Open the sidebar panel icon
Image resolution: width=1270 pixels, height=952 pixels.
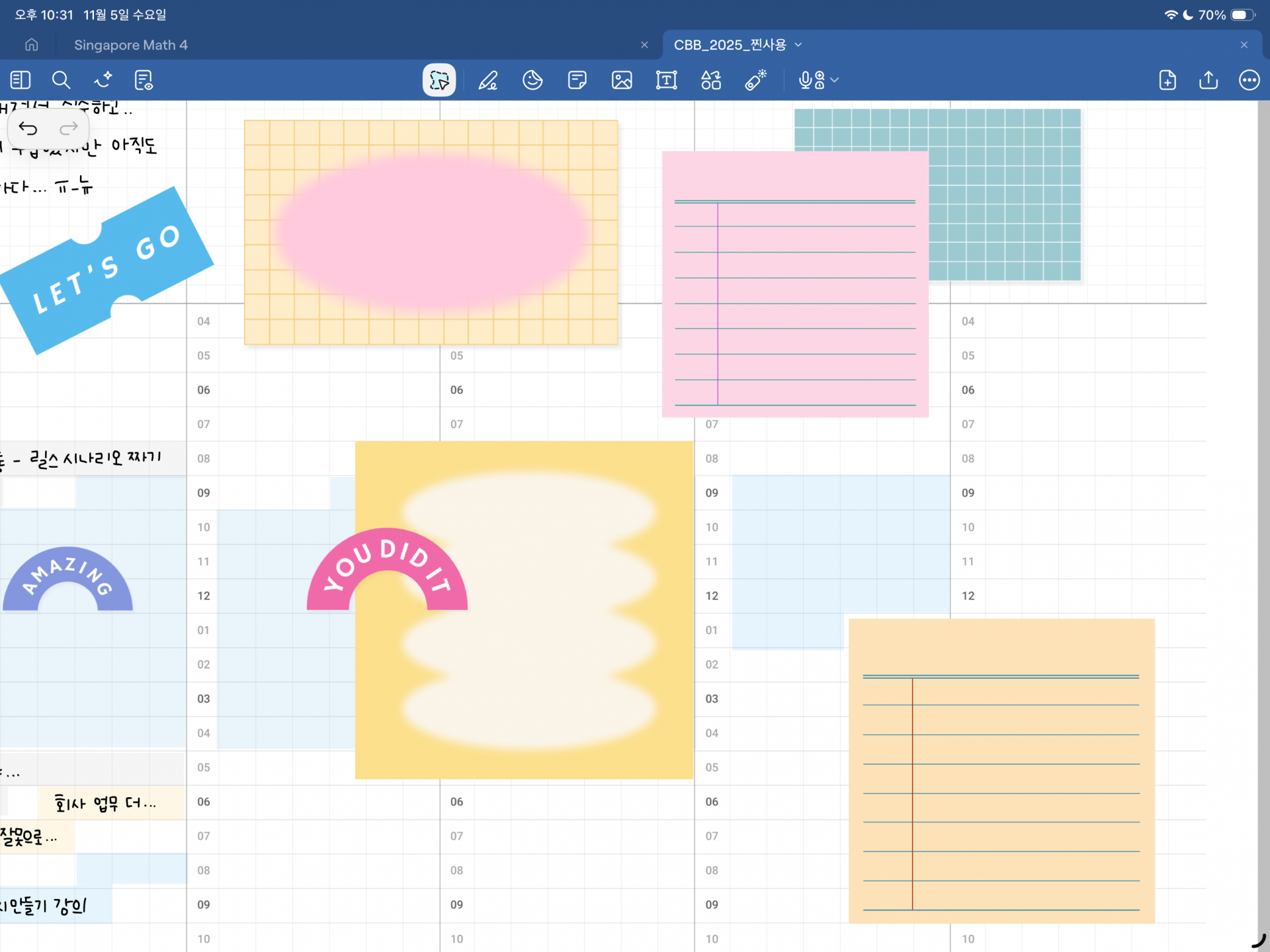click(x=21, y=80)
